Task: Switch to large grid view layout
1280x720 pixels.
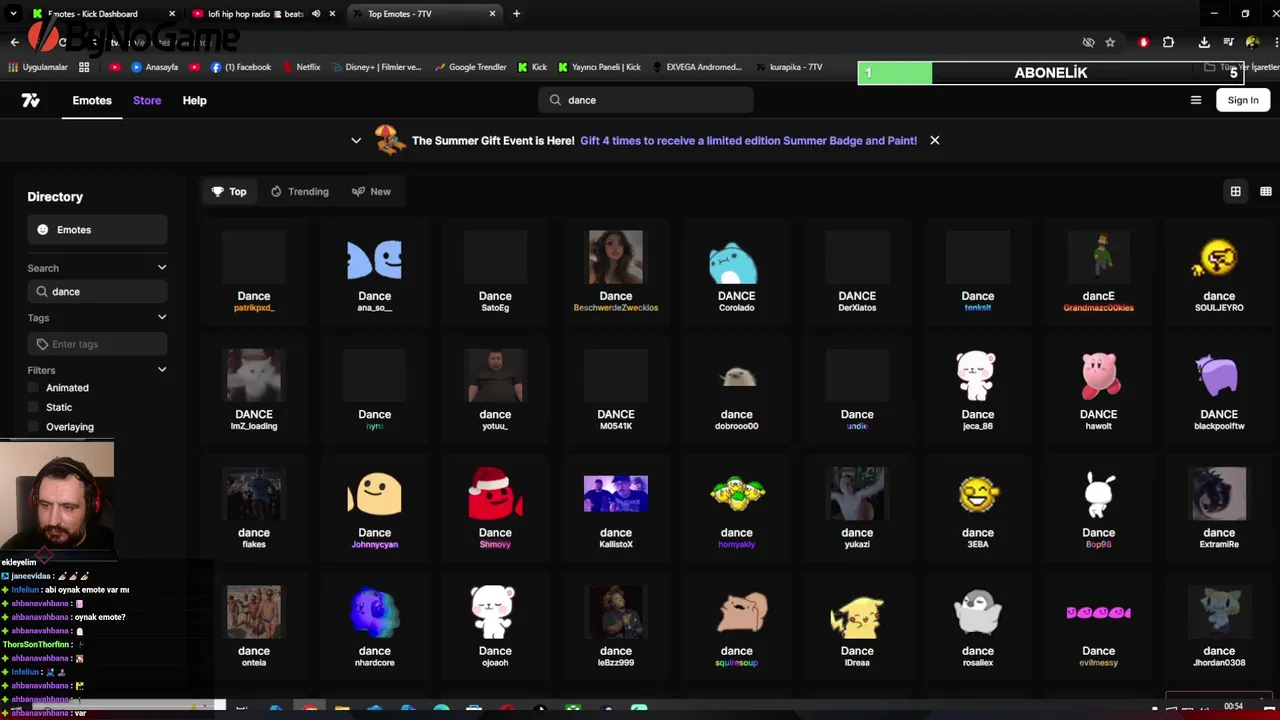Action: [x=1236, y=191]
